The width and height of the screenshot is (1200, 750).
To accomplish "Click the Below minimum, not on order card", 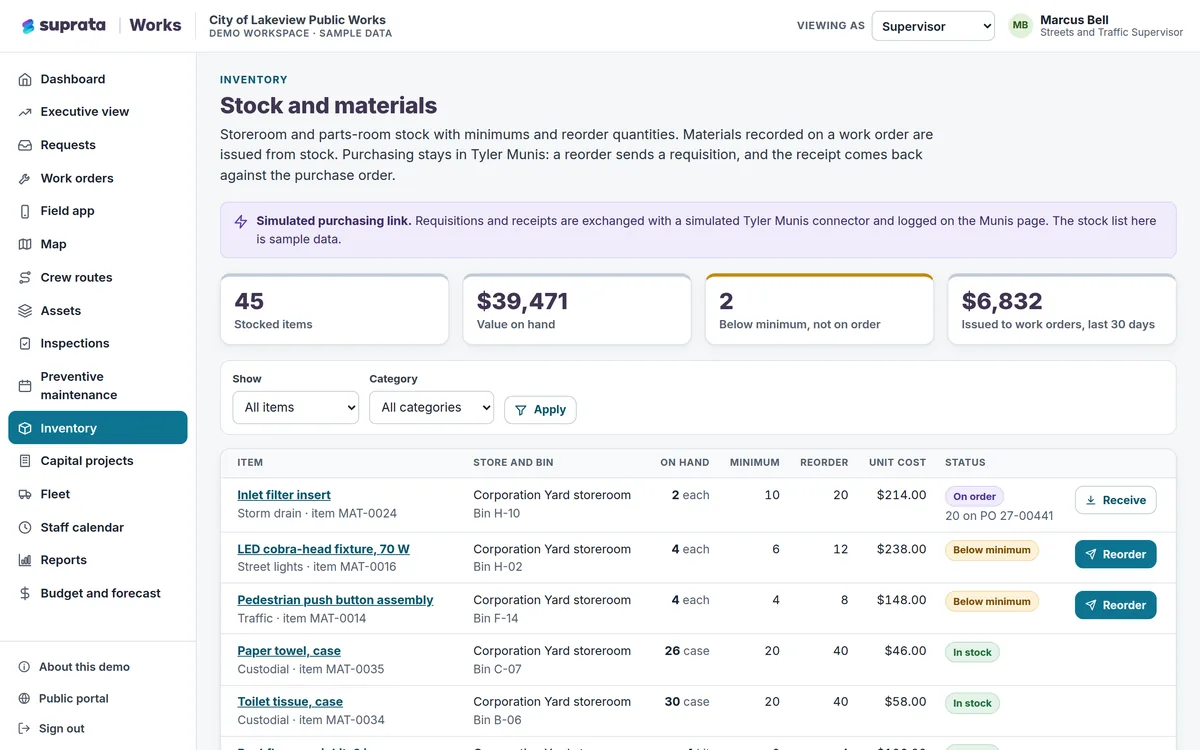I will pos(820,310).
